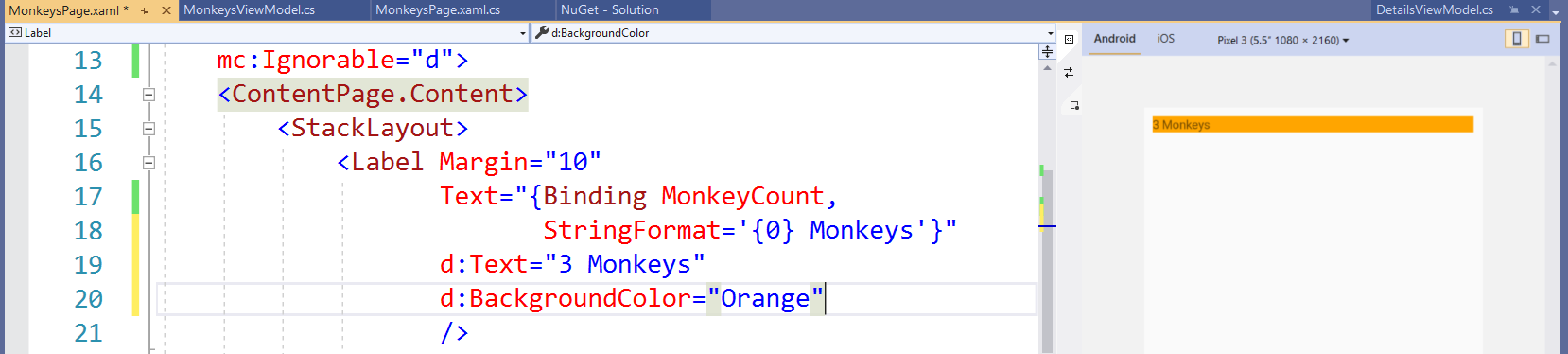Click the editor scrollbar up arrow
The width and height of the screenshot is (1568, 354).
tap(1047, 68)
